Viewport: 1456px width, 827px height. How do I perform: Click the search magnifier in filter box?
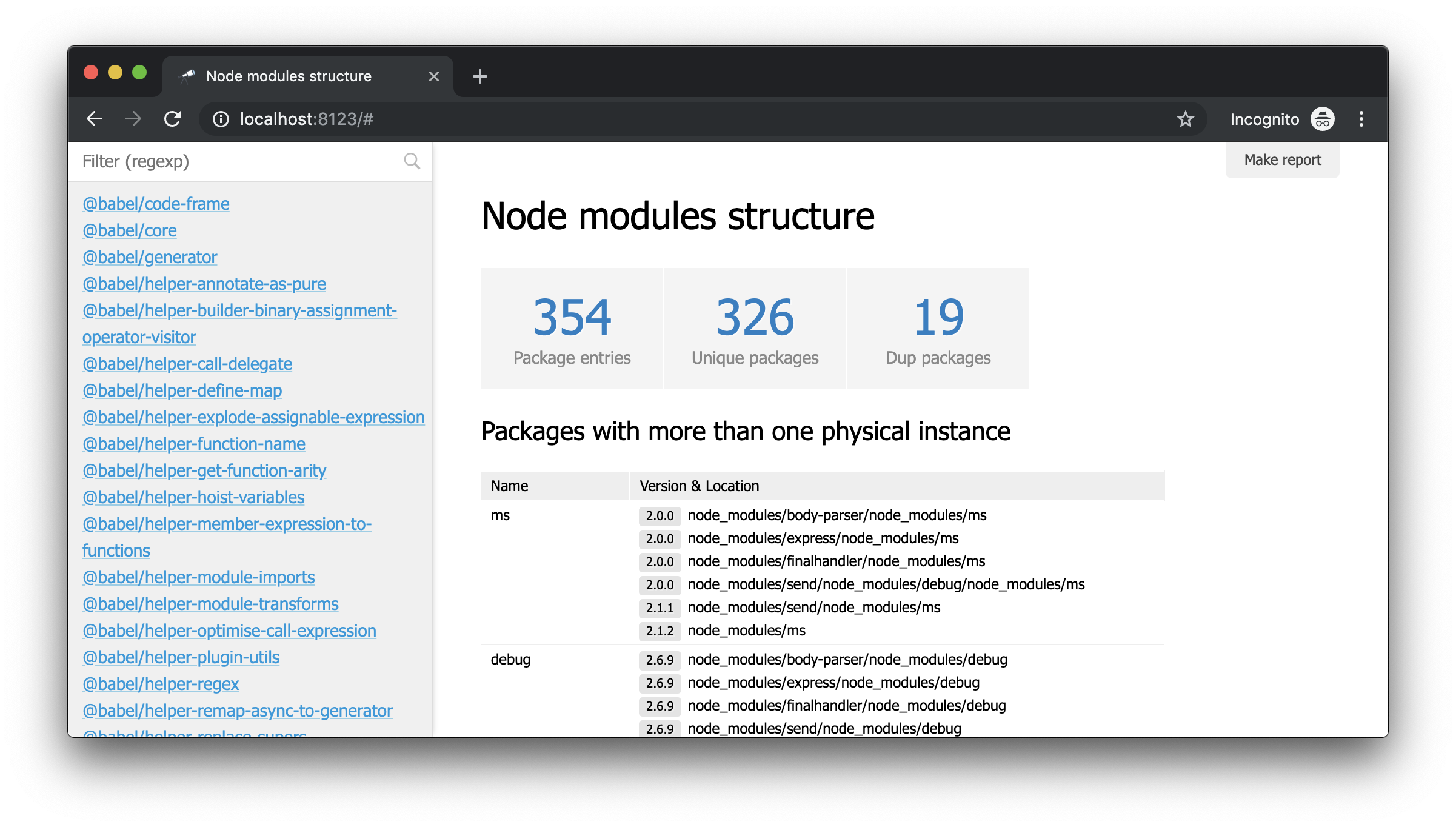pos(412,161)
